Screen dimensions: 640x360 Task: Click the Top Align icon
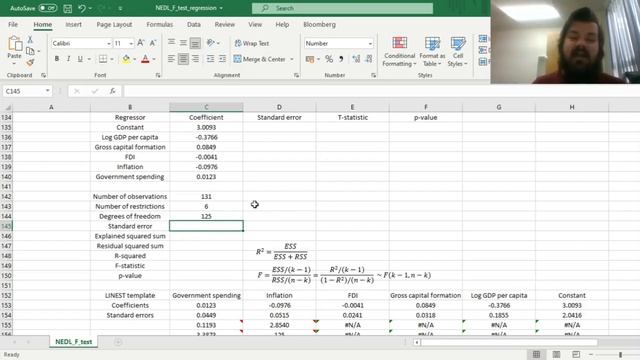pos(171,42)
